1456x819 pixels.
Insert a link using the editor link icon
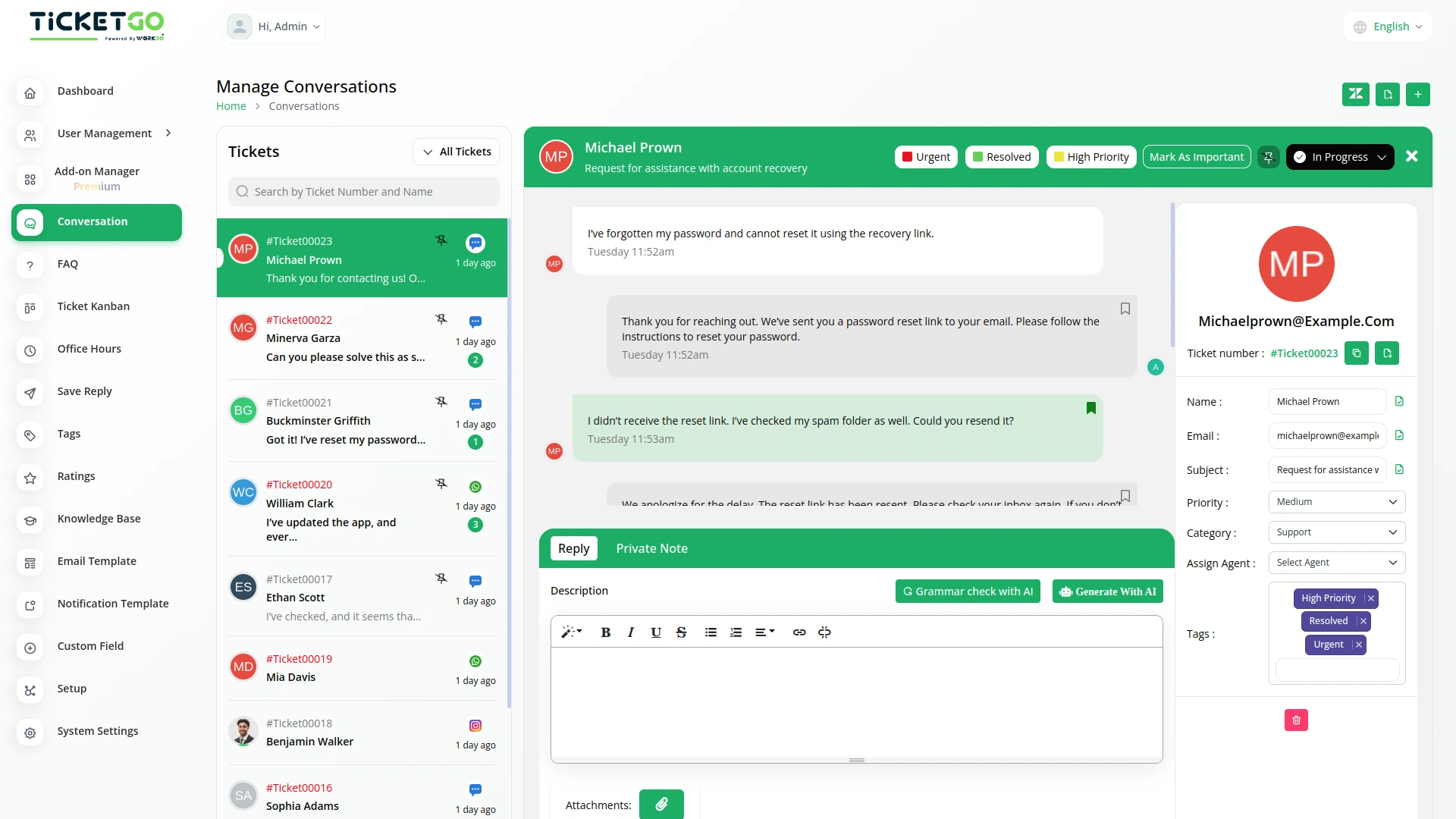pyautogui.click(x=799, y=632)
